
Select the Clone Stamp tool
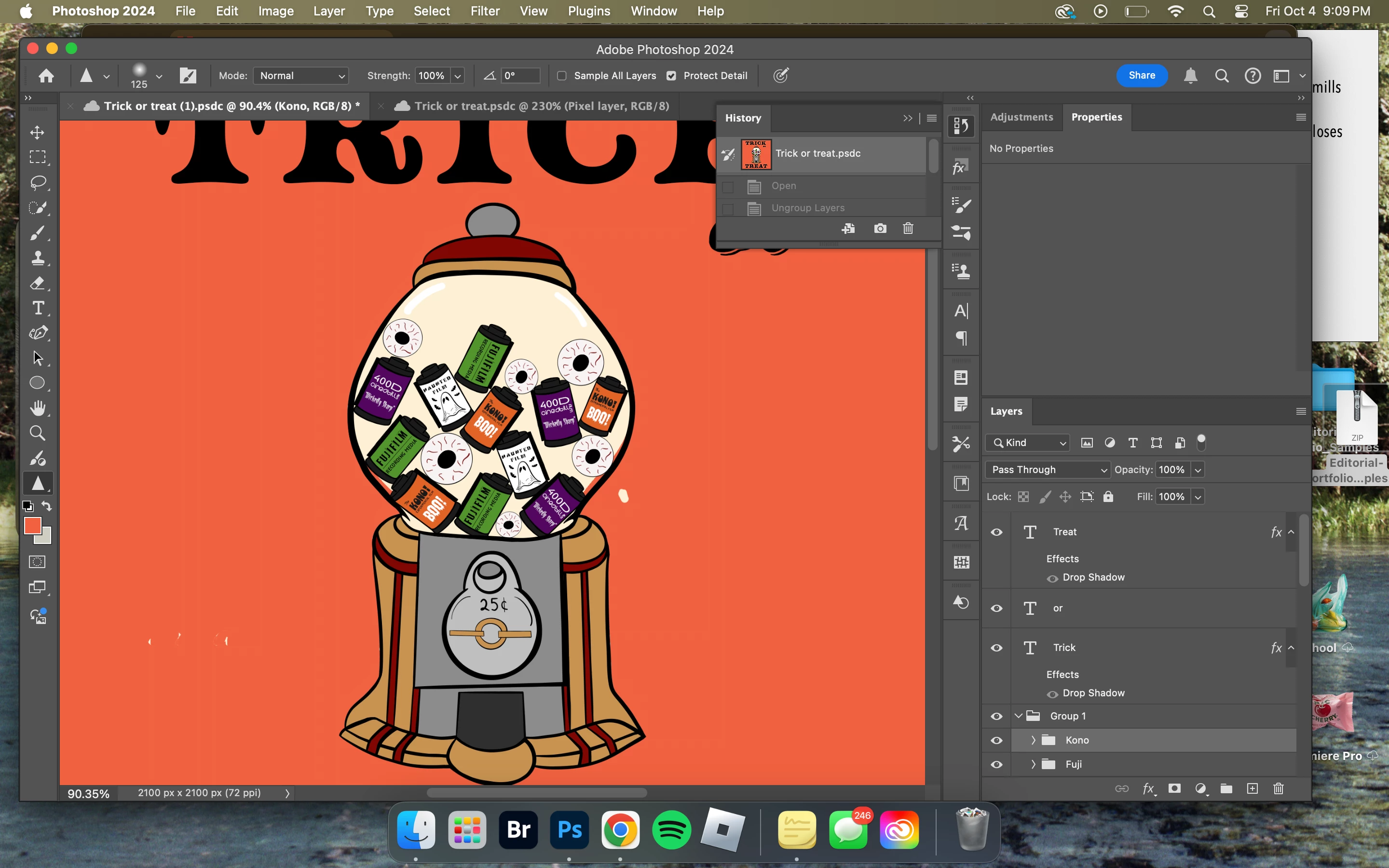pos(37,258)
